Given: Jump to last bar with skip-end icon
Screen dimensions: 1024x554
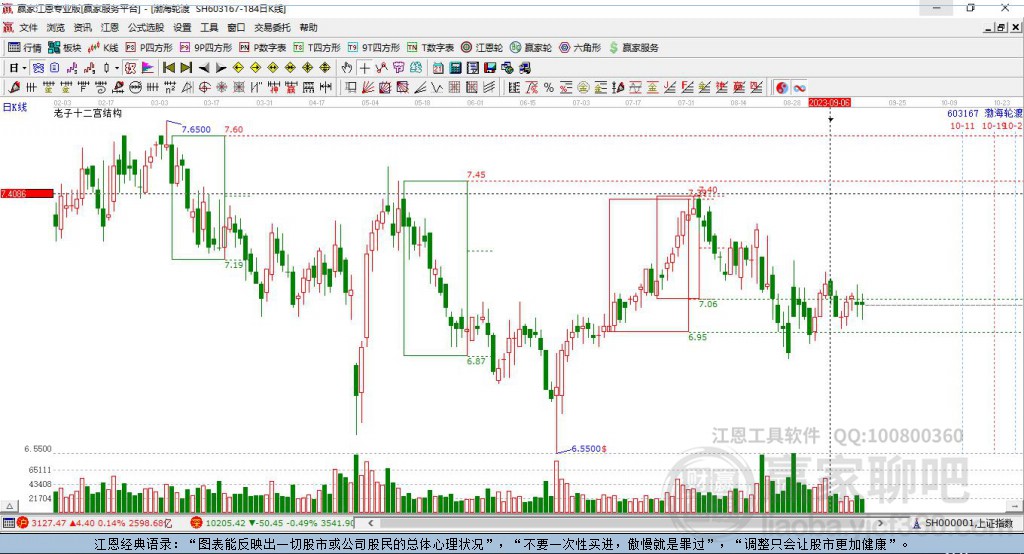Looking at the screenshot, I should pyautogui.click(x=186, y=68).
